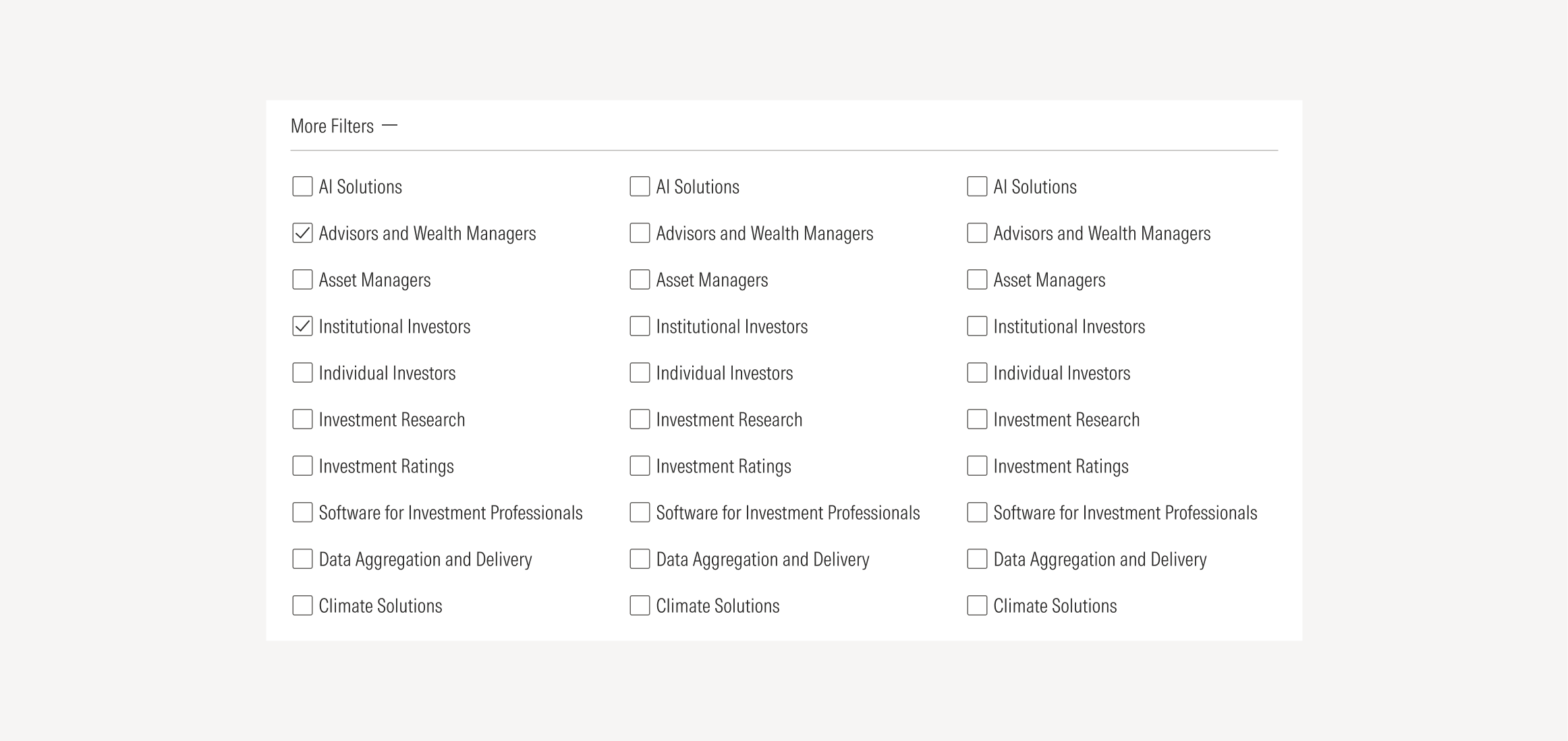
Task: Check Software for Investment Professionals, middle column
Action: click(640, 512)
